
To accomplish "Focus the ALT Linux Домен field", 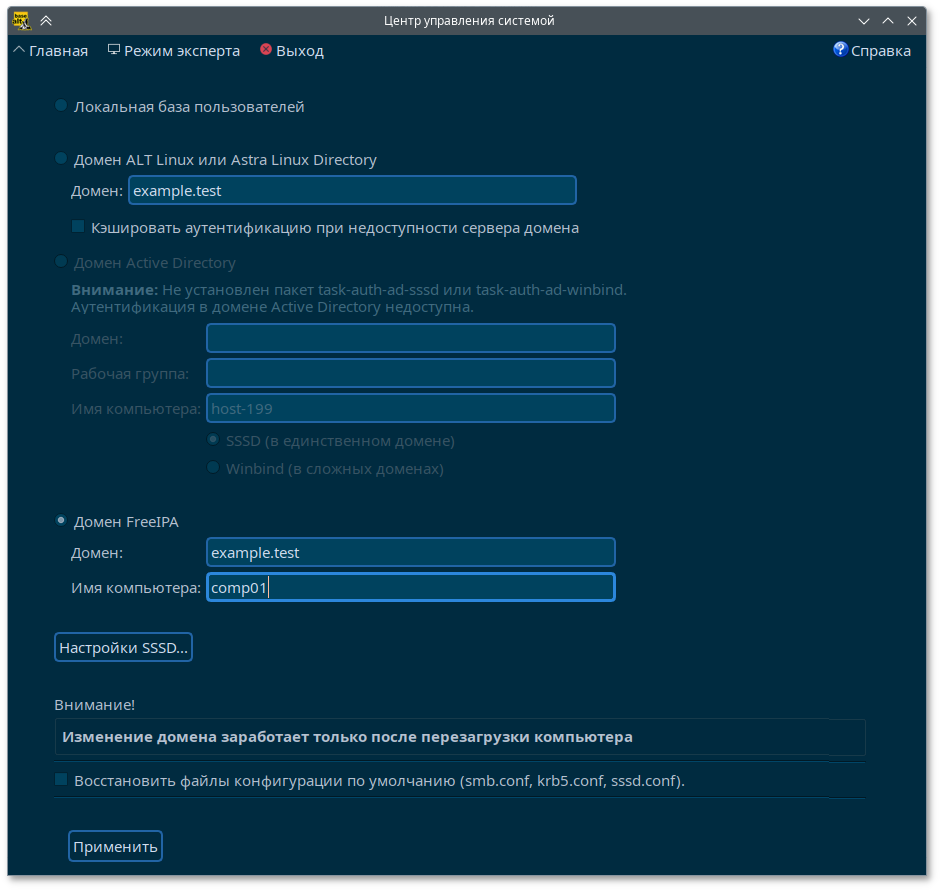I will (352, 190).
